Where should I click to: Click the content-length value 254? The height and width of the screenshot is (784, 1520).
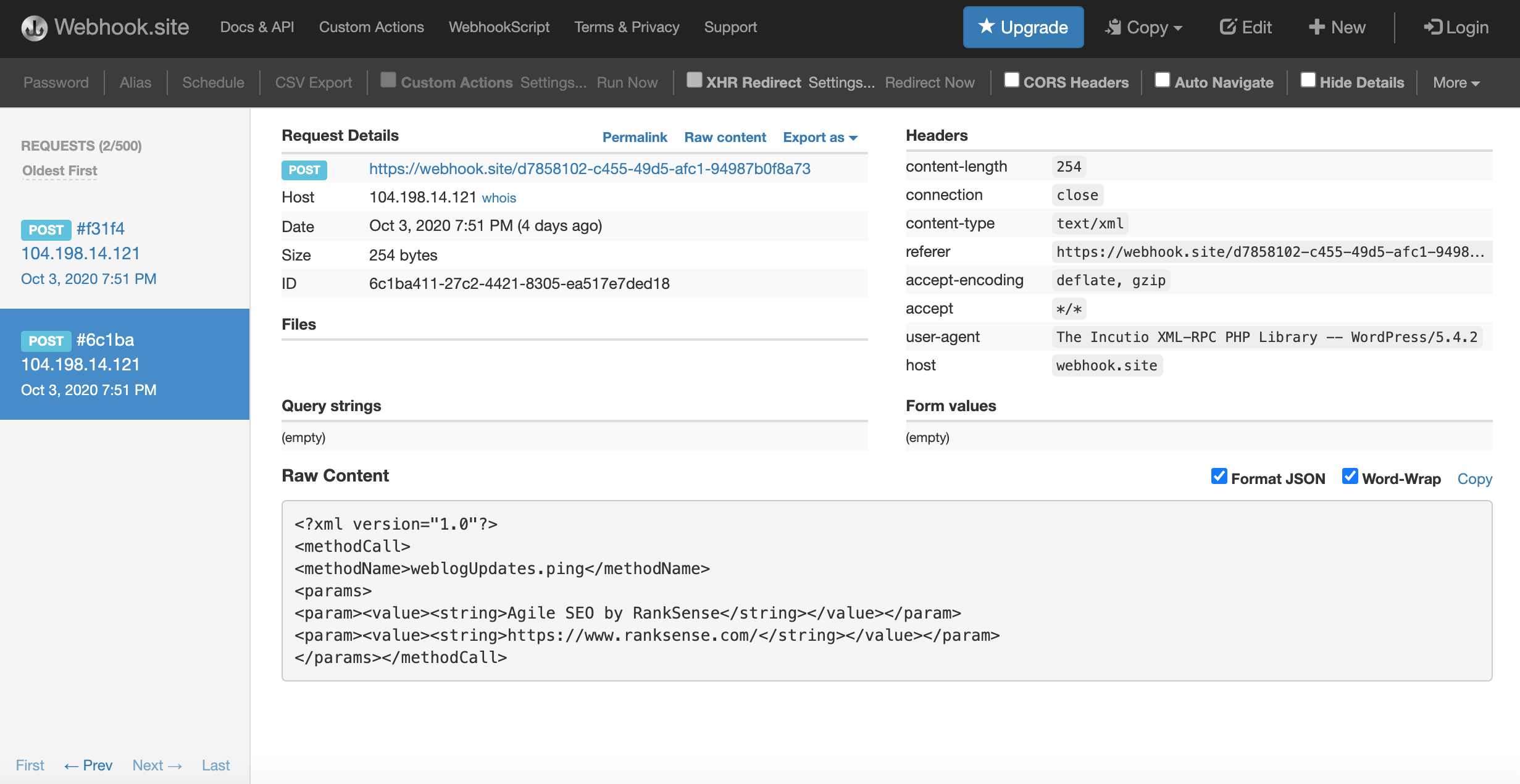(x=1069, y=166)
